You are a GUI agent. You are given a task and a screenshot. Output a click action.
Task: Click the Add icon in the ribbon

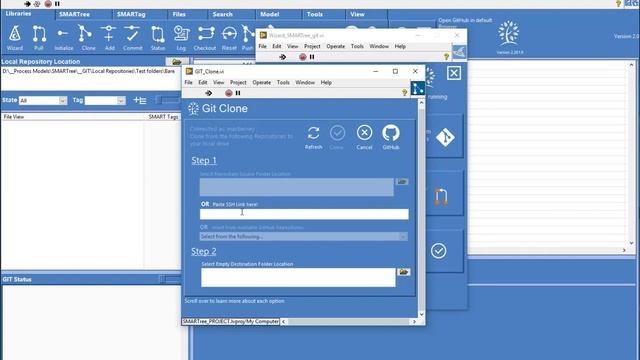(x=109, y=38)
